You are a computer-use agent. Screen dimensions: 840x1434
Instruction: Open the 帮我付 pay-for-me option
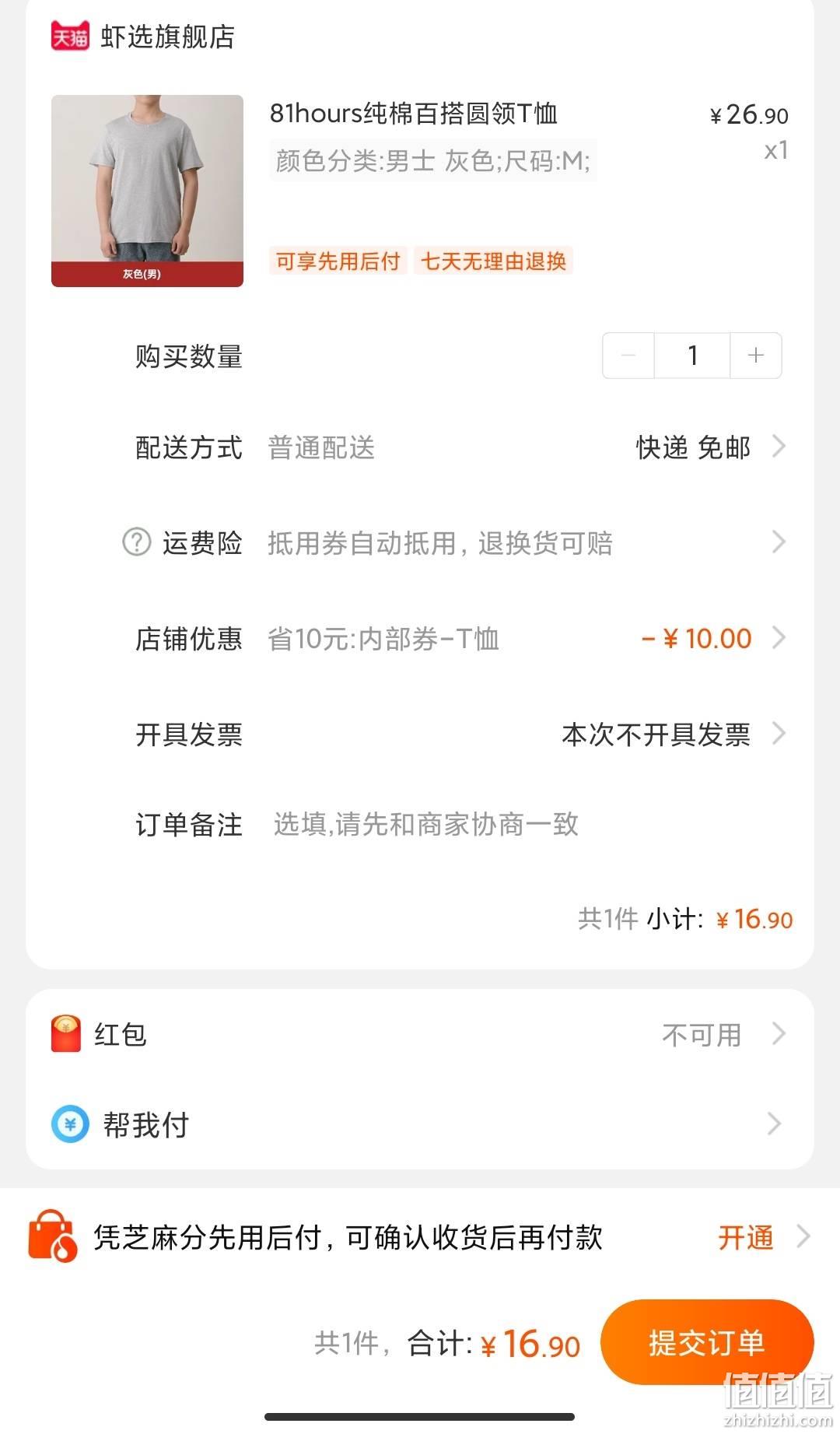tap(420, 1124)
